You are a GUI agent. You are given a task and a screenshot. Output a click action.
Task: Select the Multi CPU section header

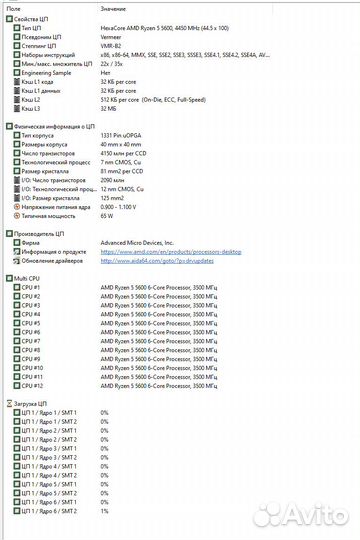[23, 279]
